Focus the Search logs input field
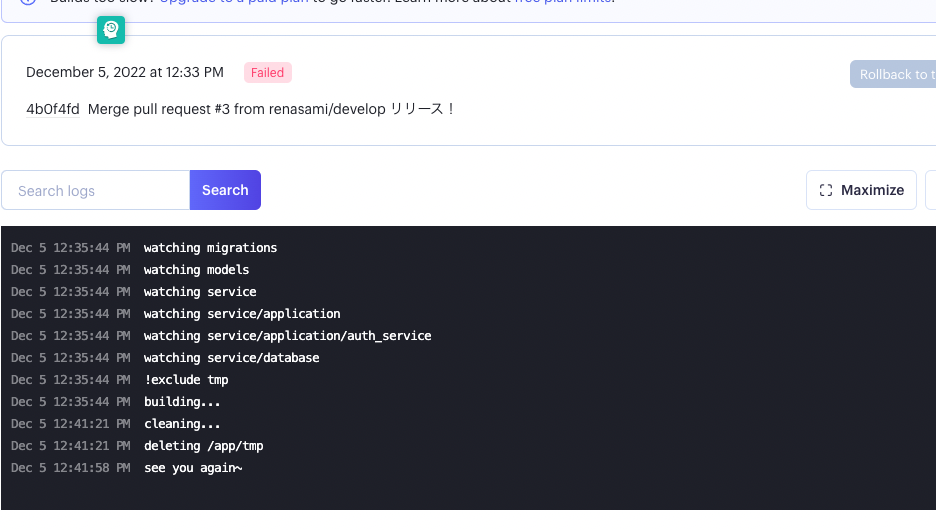The height and width of the screenshot is (530, 936). pos(96,190)
